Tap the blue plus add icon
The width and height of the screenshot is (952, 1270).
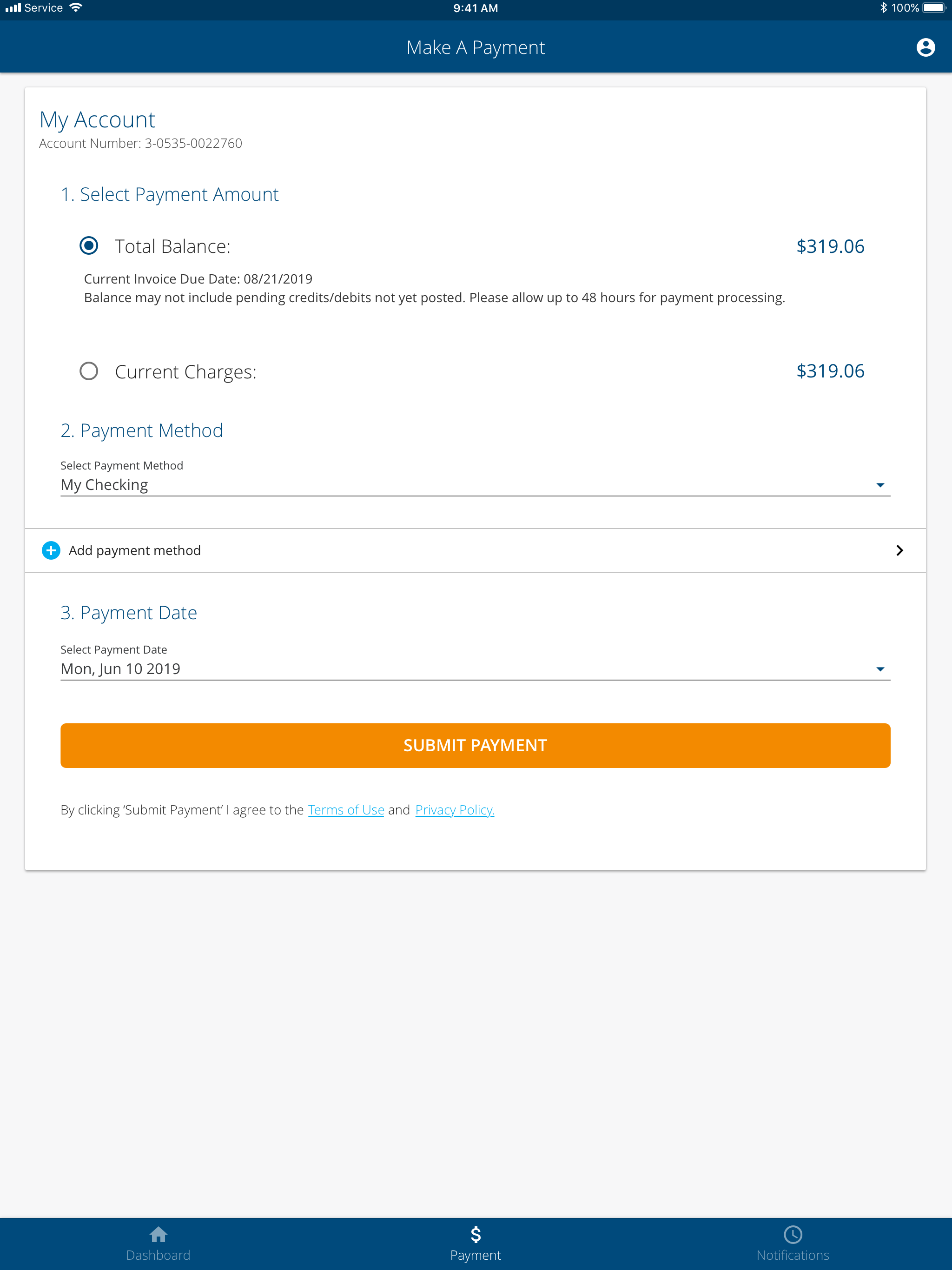51,550
